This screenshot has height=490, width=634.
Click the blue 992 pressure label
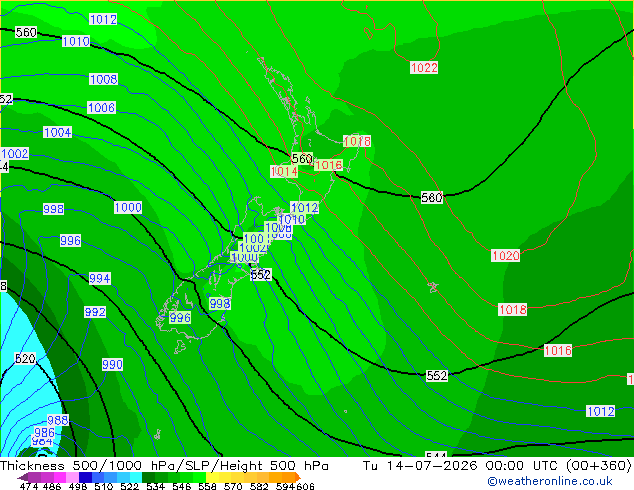click(x=95, y=312)
